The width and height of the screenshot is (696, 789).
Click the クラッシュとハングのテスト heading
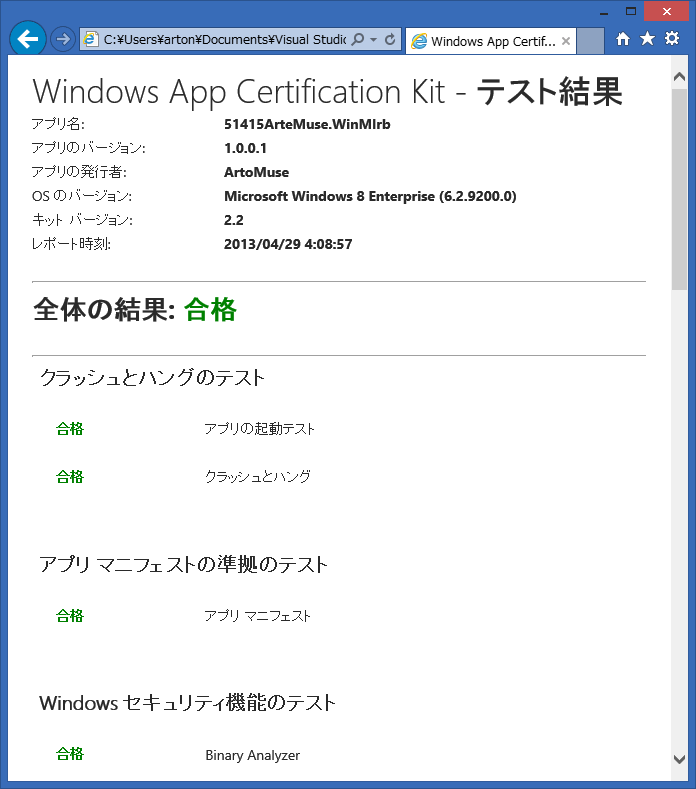[152, 378]
